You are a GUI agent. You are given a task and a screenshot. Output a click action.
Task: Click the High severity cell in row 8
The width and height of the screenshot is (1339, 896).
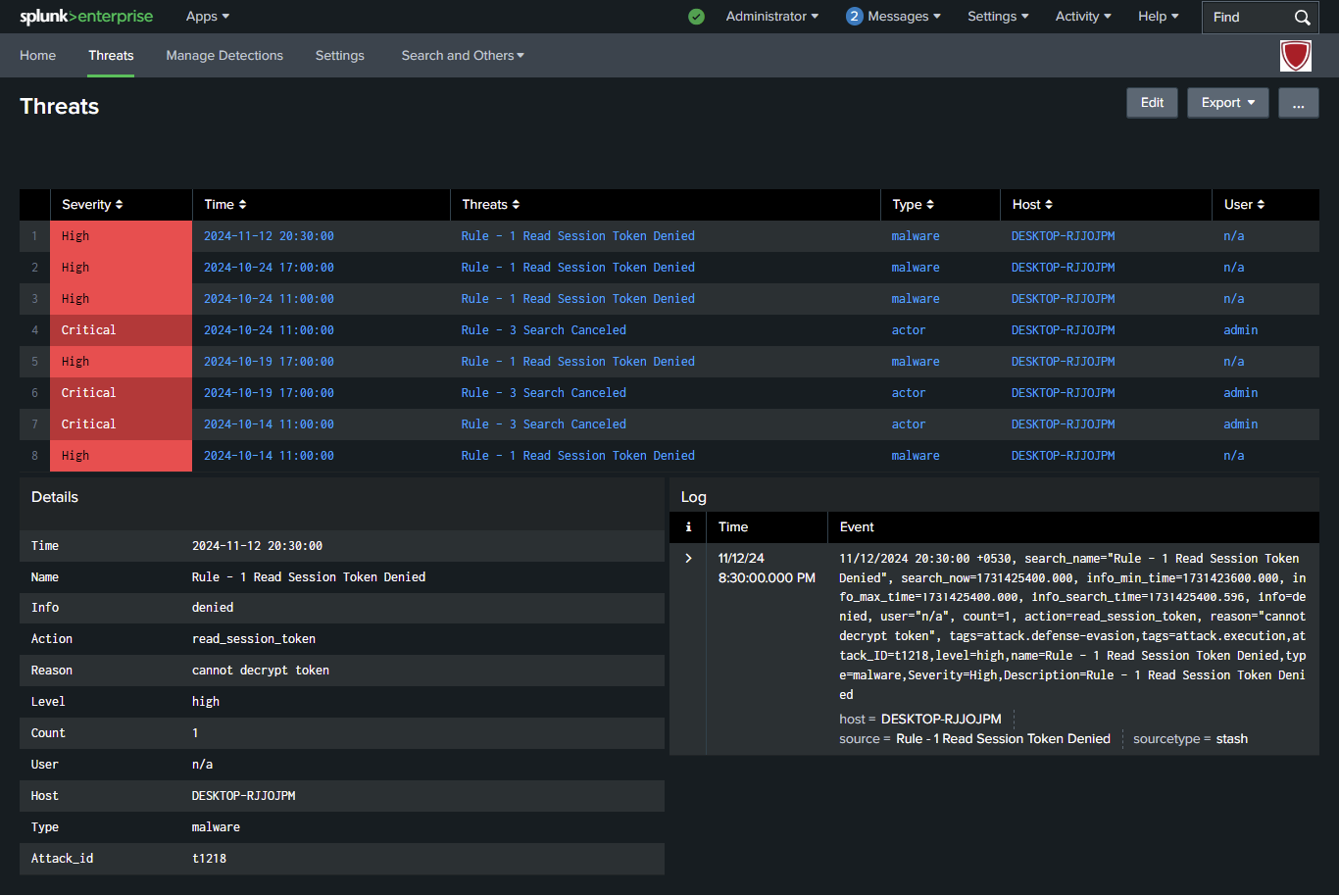(121, 456)
